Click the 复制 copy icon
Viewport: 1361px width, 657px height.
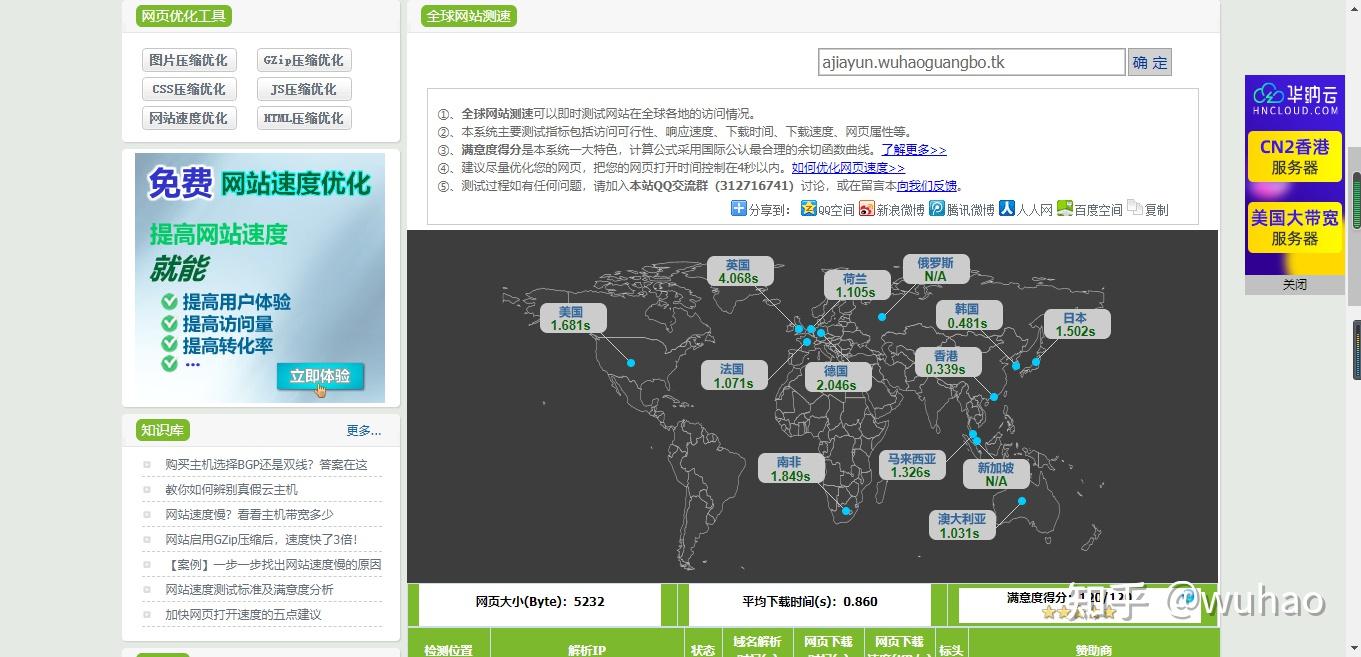coord(1134,208)
